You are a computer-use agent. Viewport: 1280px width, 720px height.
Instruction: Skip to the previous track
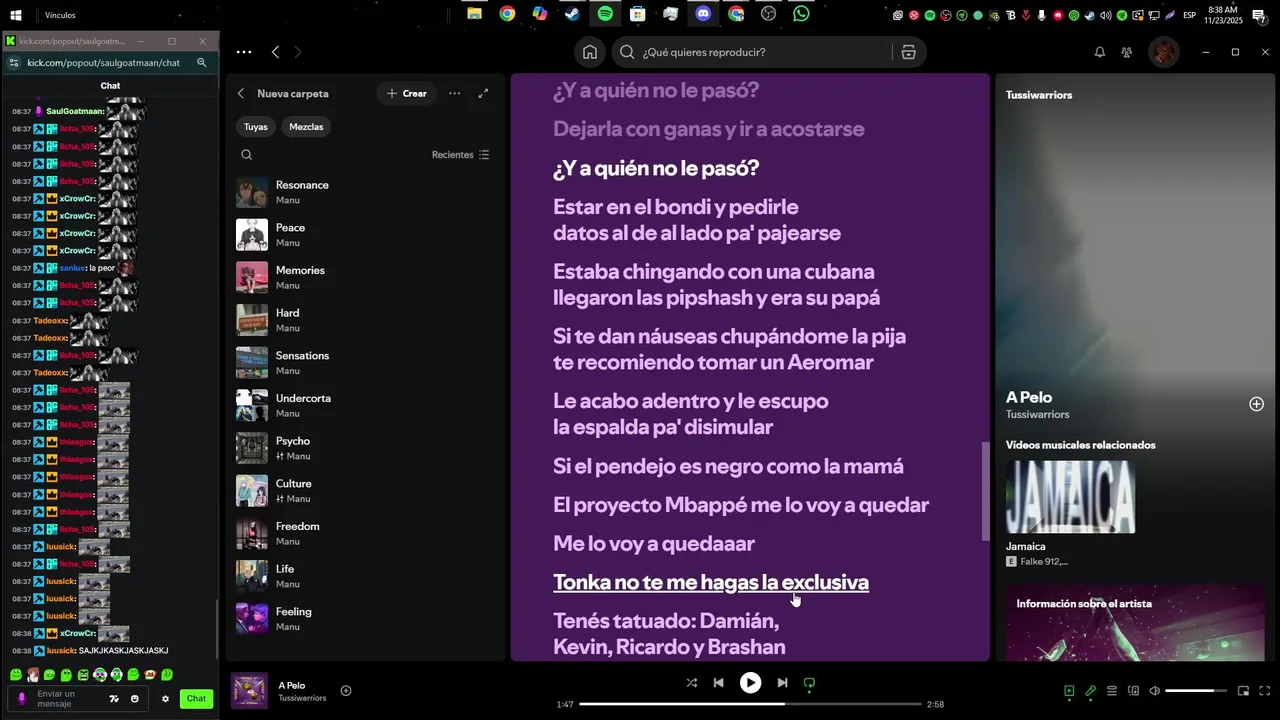tap(718, 683)
